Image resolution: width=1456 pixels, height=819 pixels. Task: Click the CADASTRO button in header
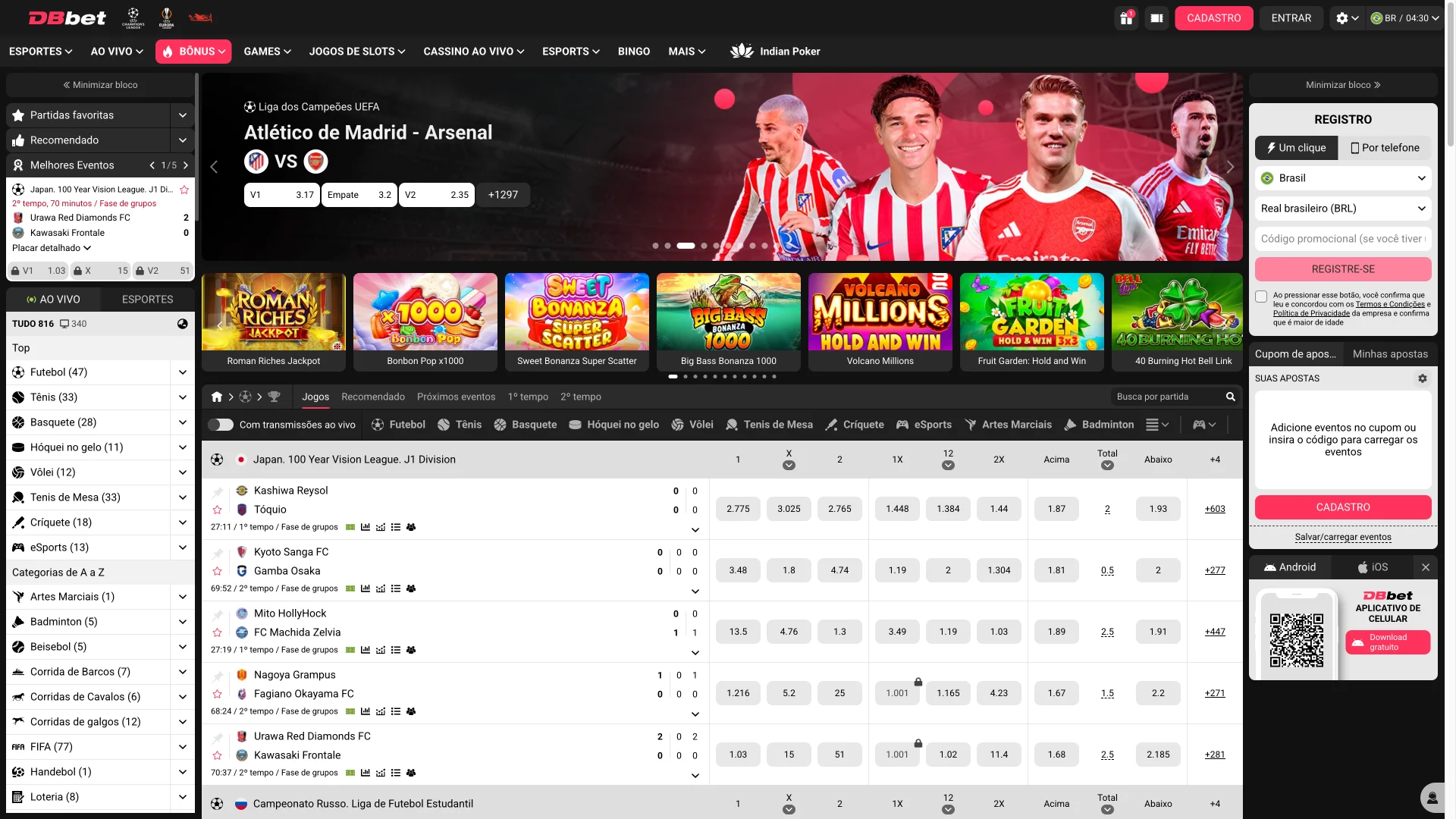point(1213,18)
